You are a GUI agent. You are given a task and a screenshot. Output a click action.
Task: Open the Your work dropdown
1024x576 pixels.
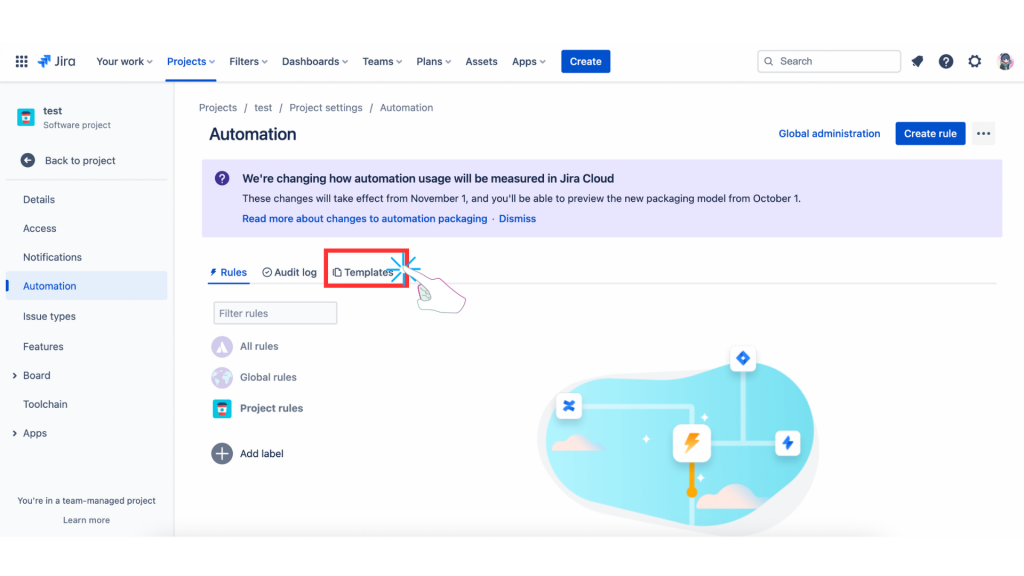pyautogui.click(x=124, y=61)
